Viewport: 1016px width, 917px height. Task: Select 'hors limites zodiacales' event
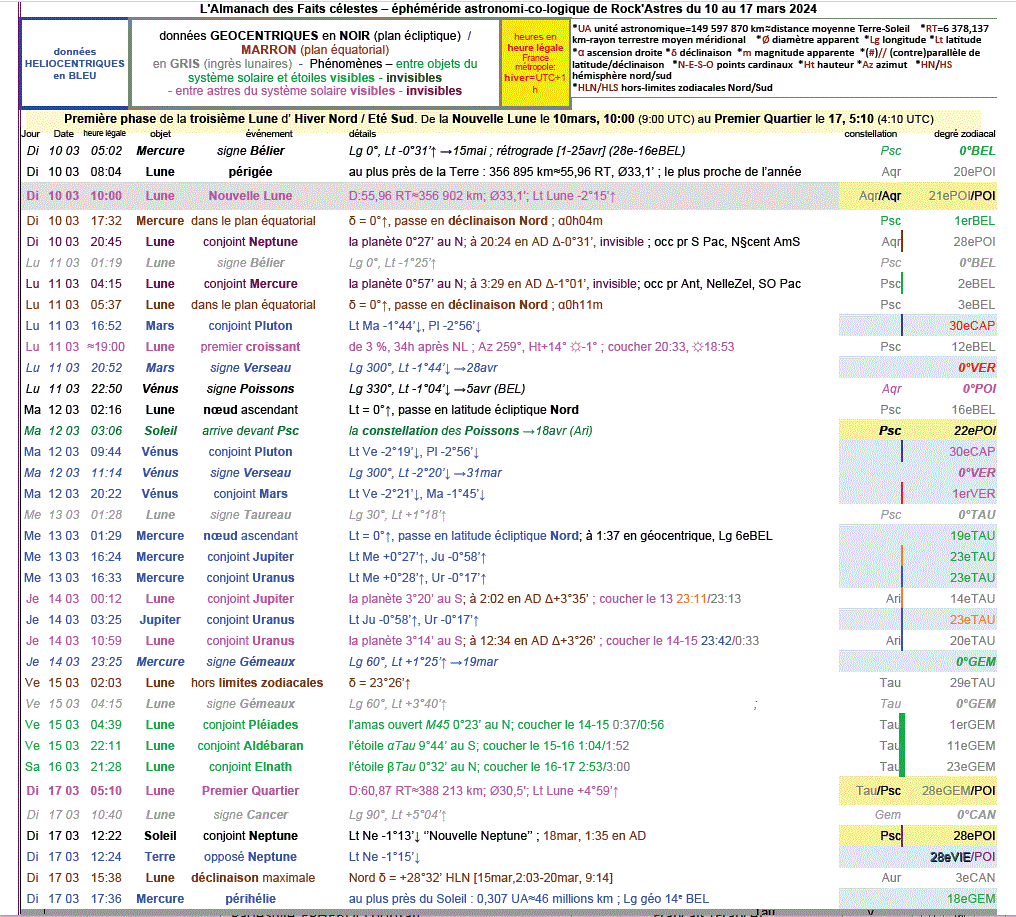pos(257,683)
